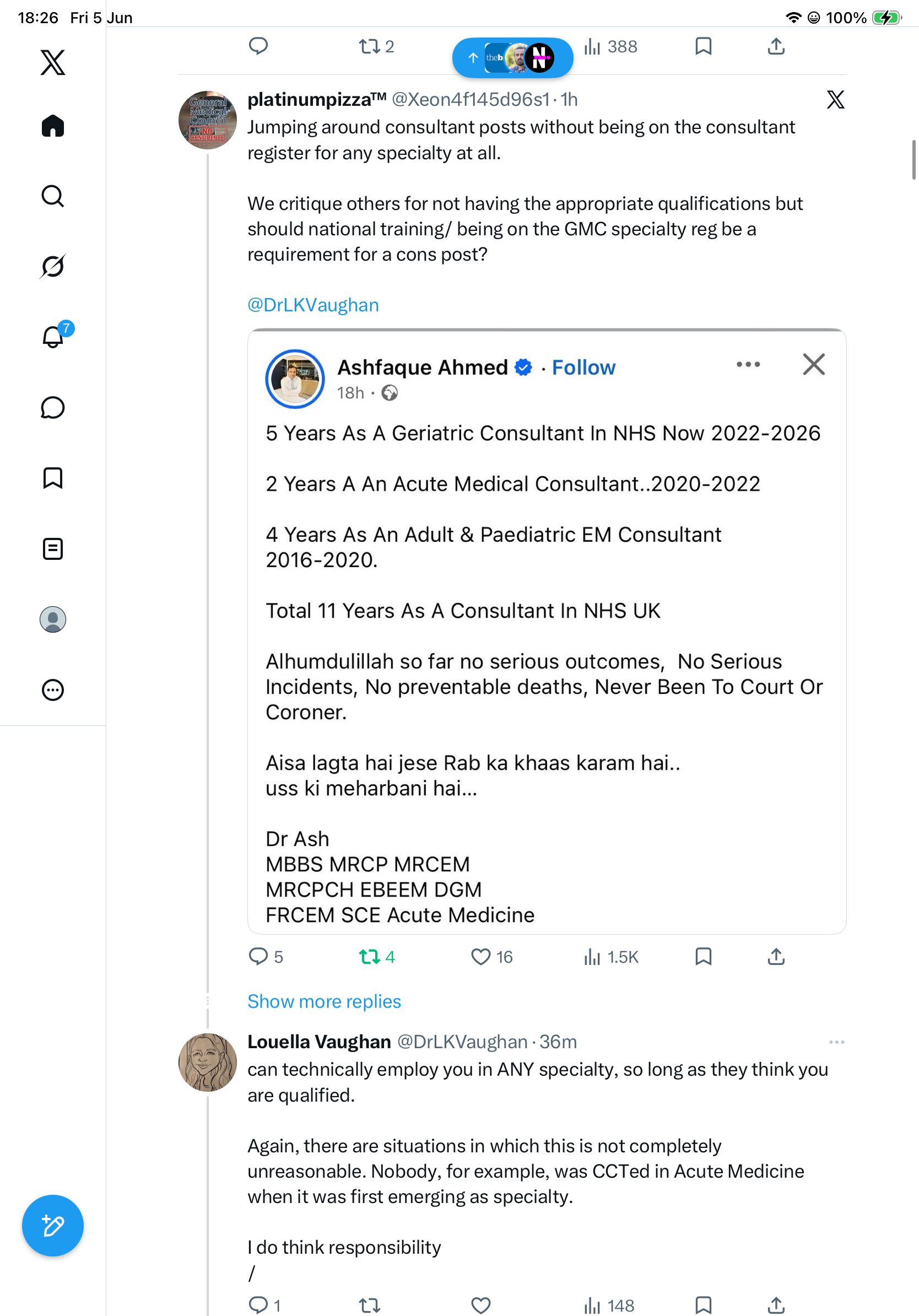Expand Show more replies
Image resolution: width=919 pixels, height=1316 pixels.
pos(325,1001)
